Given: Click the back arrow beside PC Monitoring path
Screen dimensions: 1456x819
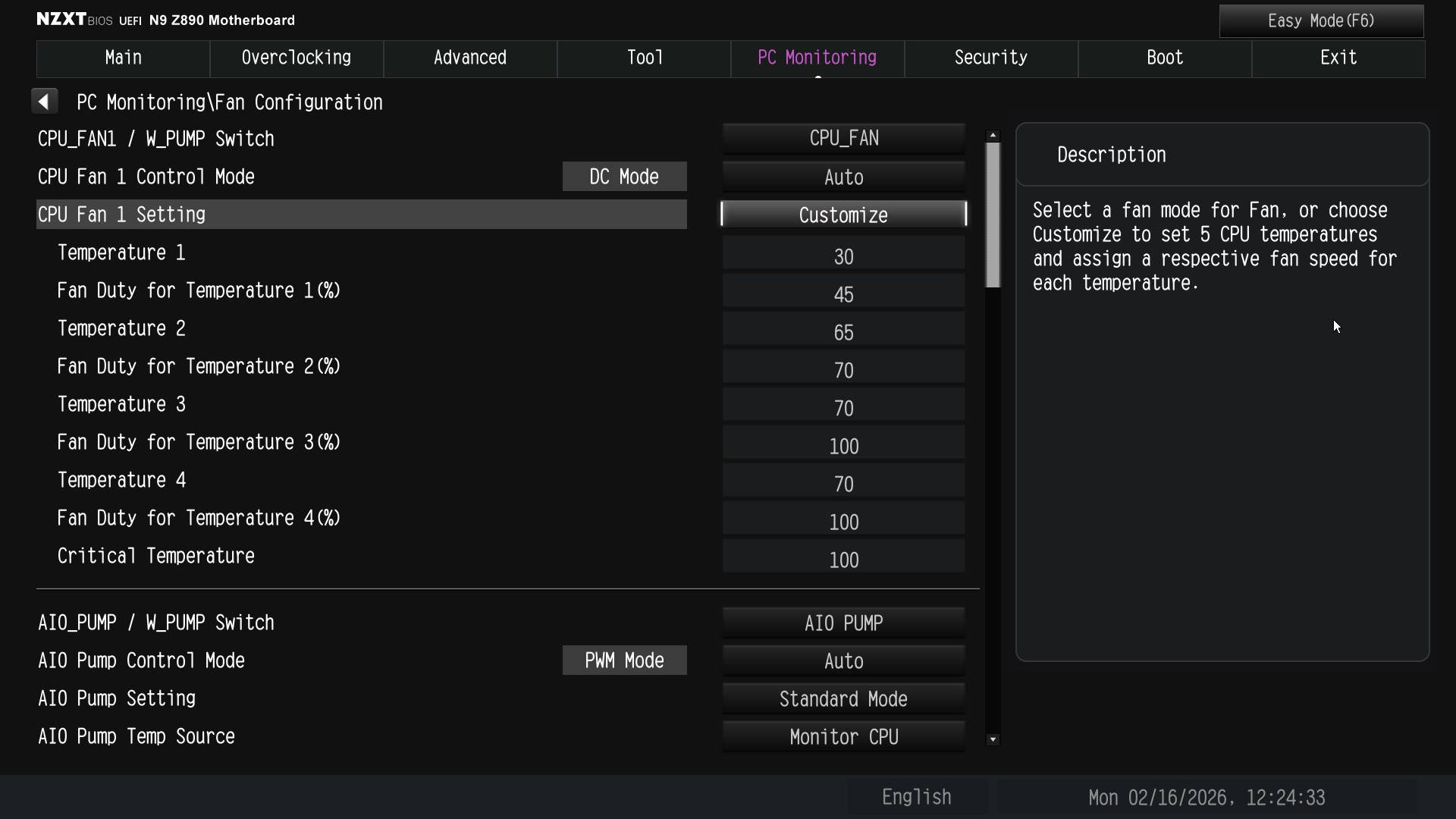Looking at the screenshot, I should (44, 102).
